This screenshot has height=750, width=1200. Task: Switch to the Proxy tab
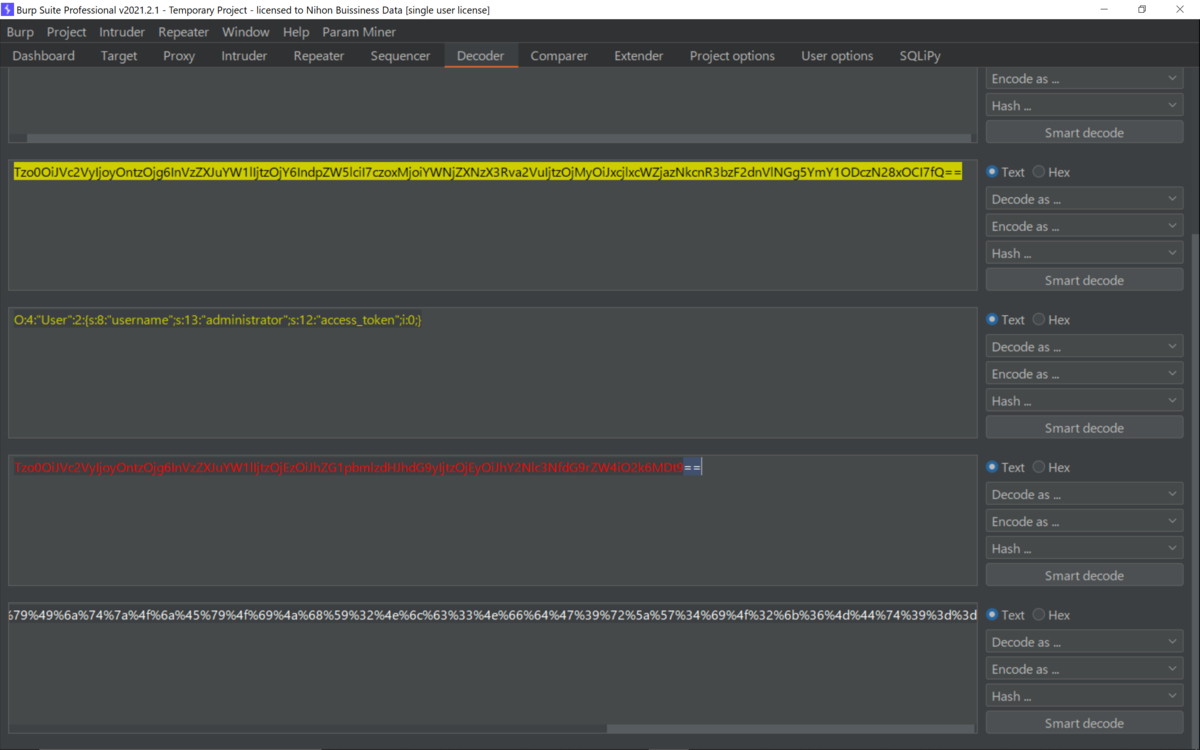coord(179,56)
